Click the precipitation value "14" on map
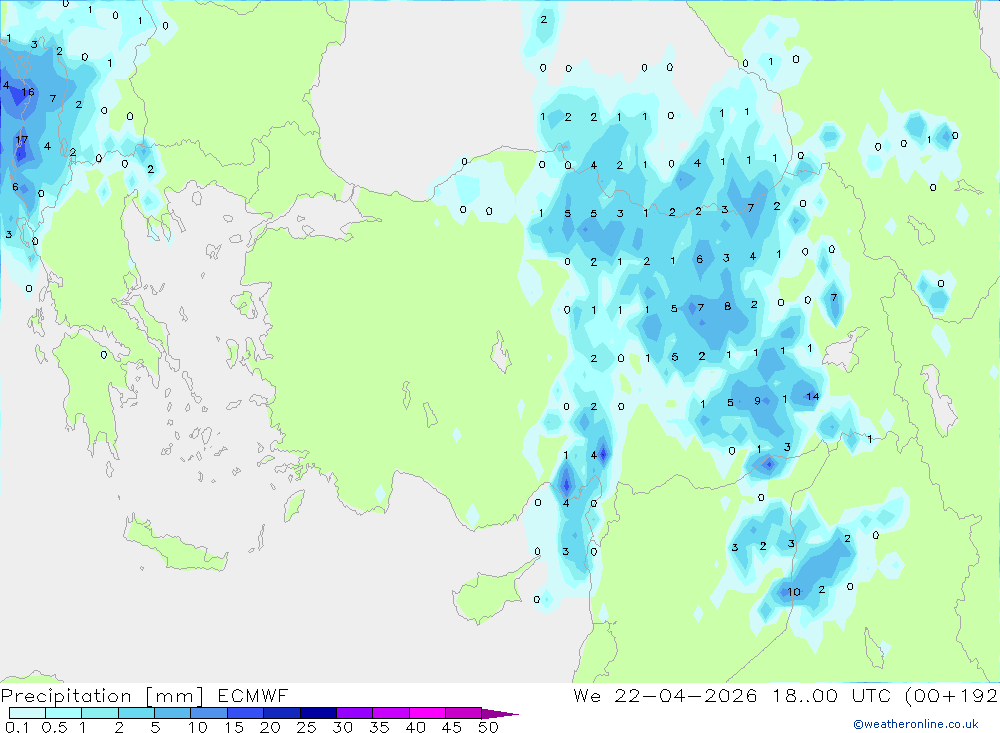Viewport: 1000px width, 733px height. 812,396
